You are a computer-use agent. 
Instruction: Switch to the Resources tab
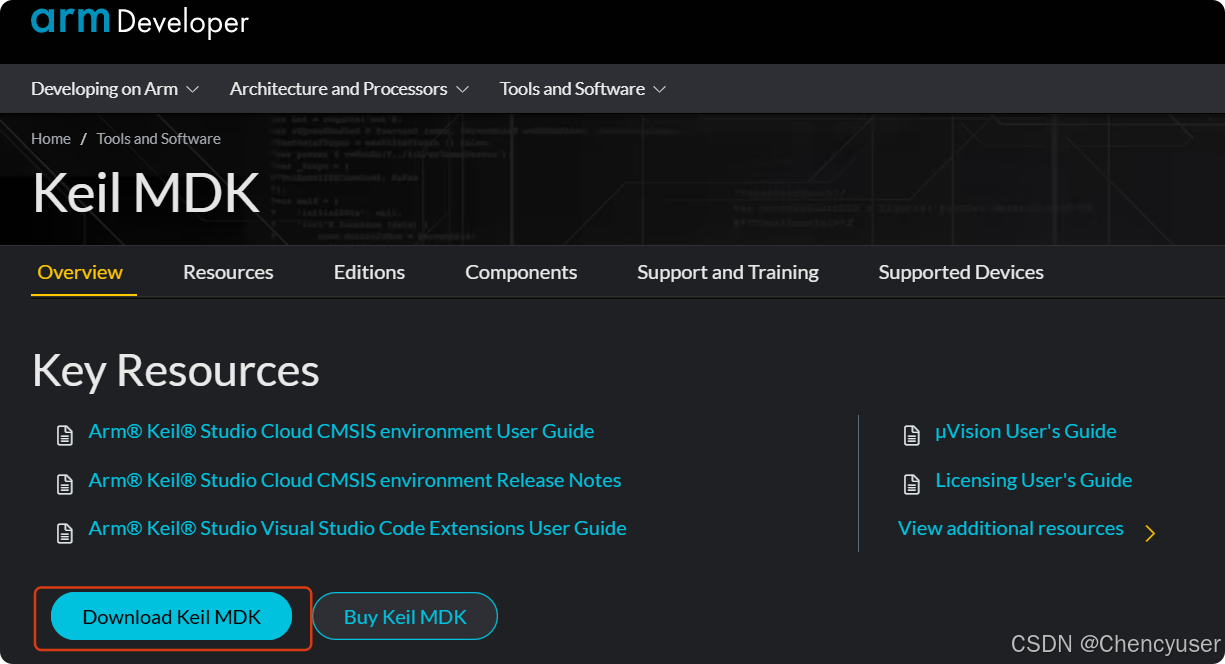228,272
